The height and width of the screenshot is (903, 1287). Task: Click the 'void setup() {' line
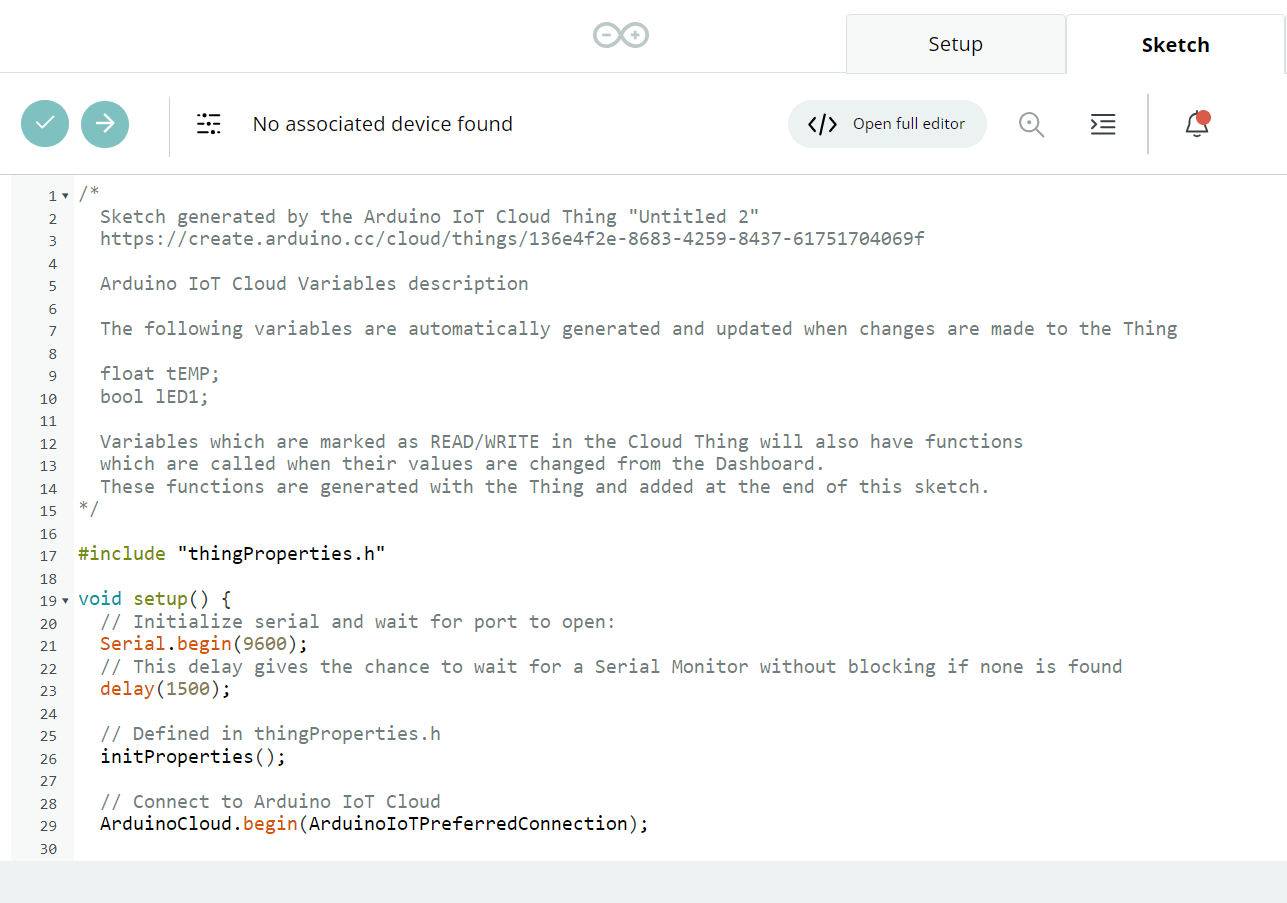click(x=155, y=599)
